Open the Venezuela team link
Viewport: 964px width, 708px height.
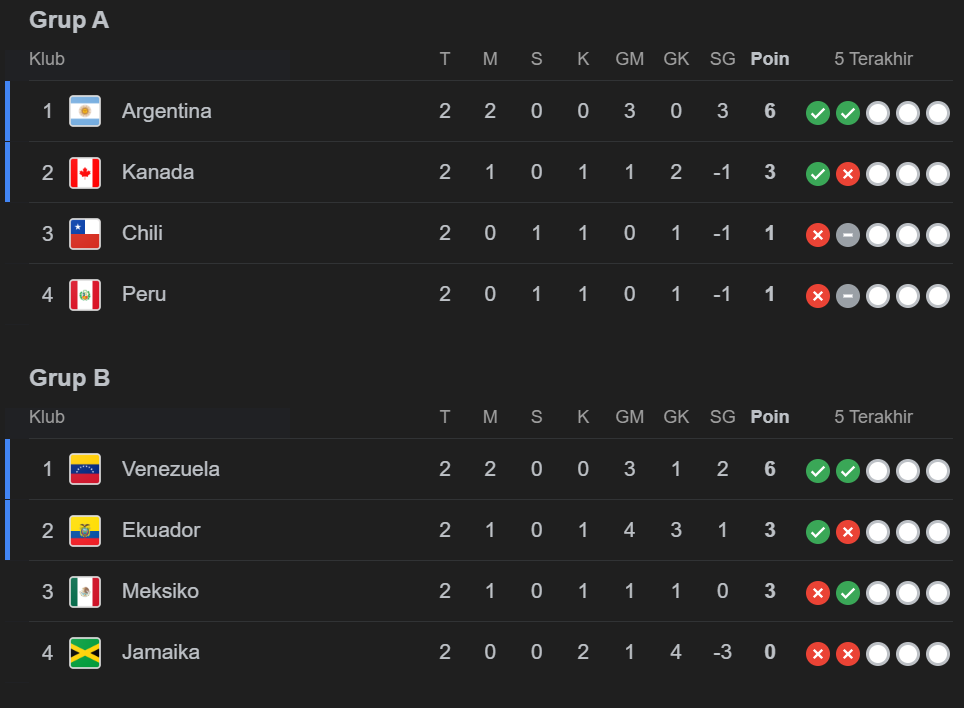[x=171, y=469]
